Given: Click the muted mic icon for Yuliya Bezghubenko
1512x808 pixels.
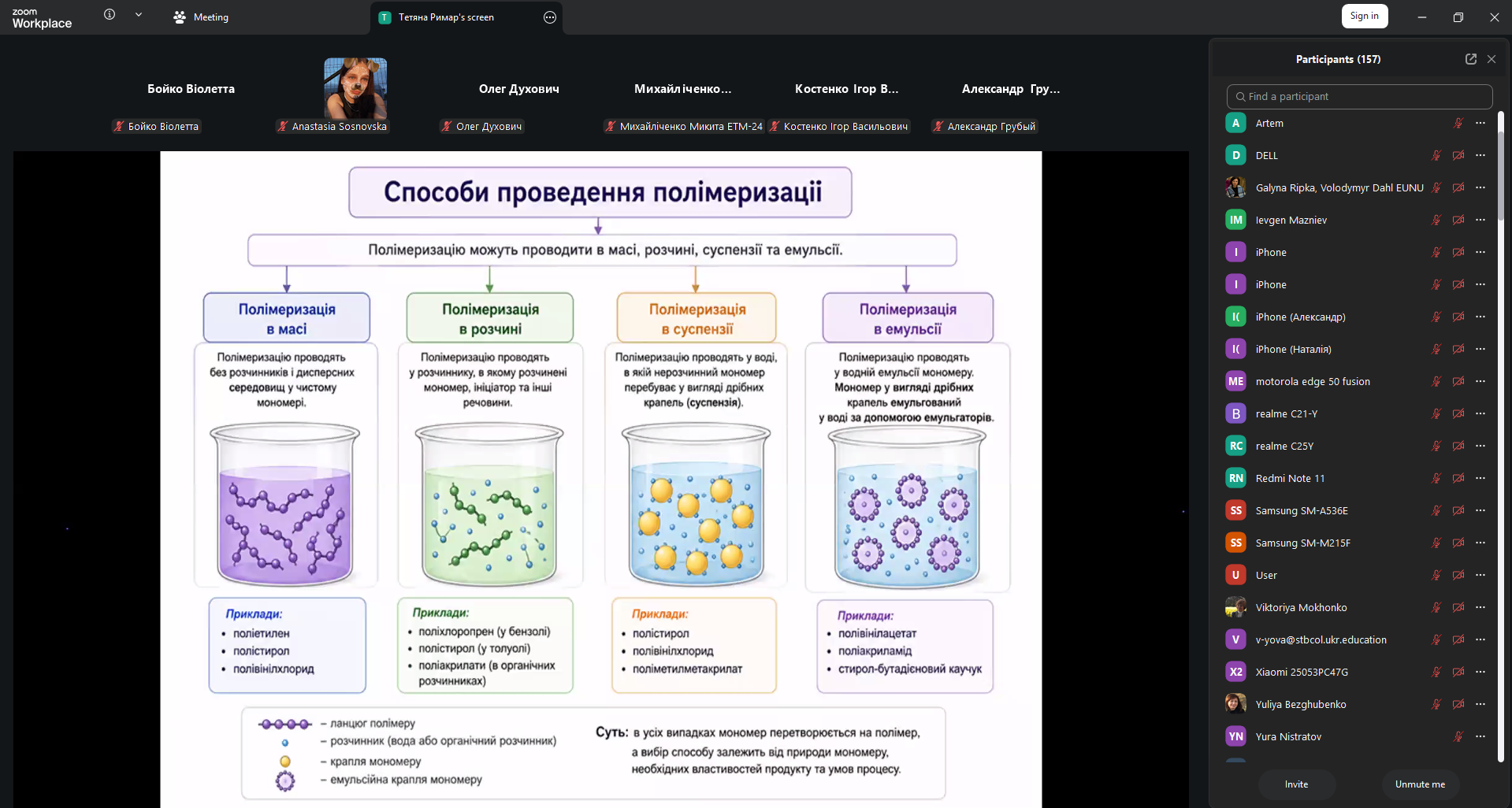Looking at the screenshot, I should point(1436,704).
